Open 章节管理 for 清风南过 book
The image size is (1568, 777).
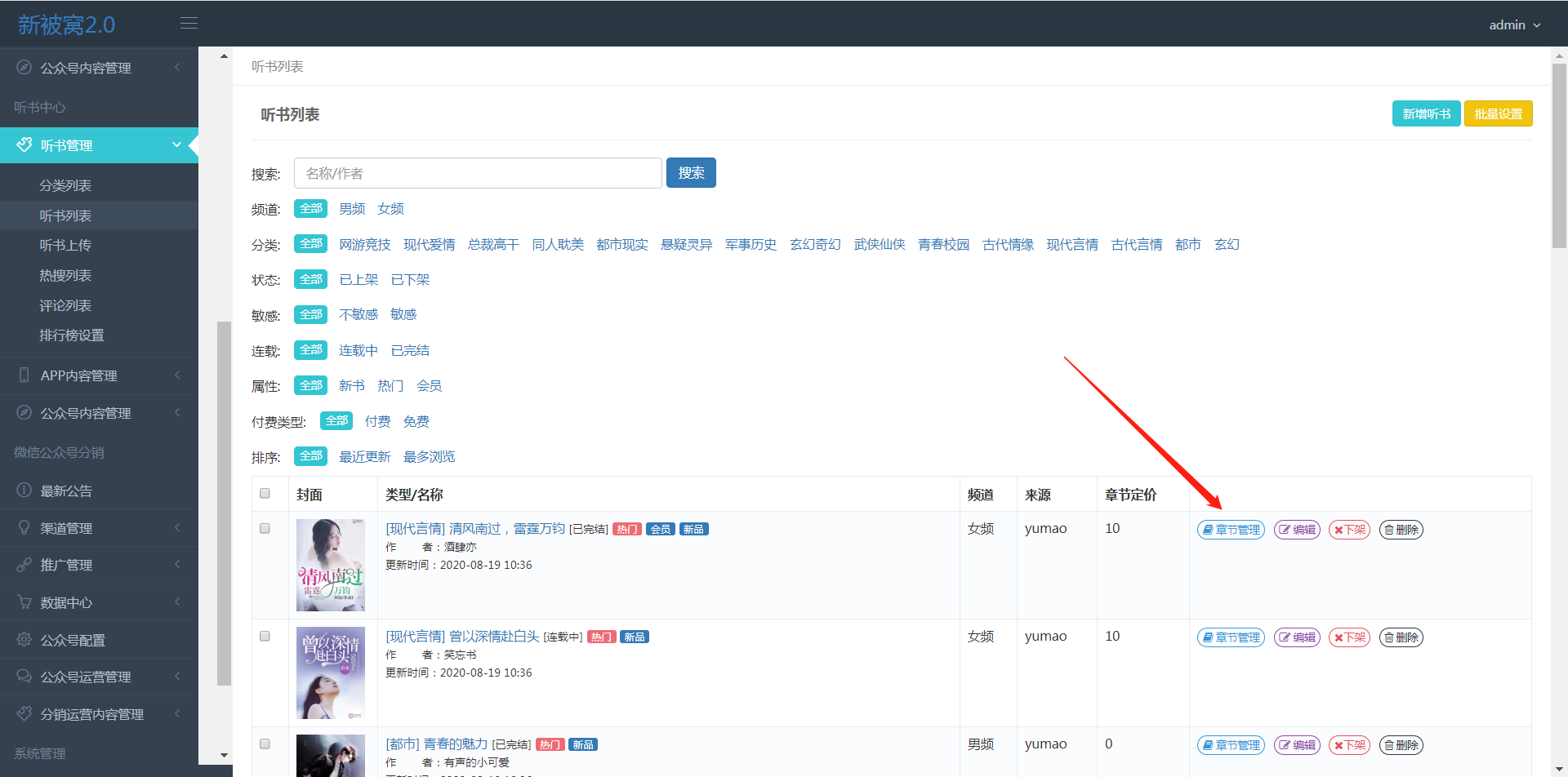pos(1231,530)
